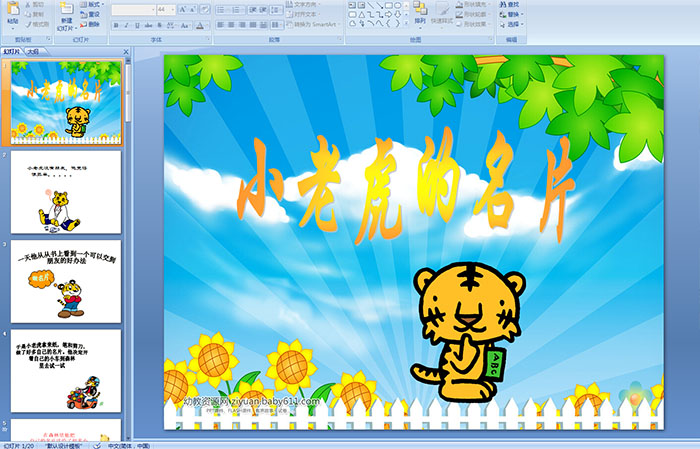Pick the isosceles triangle shape

(x=362, y=15)
